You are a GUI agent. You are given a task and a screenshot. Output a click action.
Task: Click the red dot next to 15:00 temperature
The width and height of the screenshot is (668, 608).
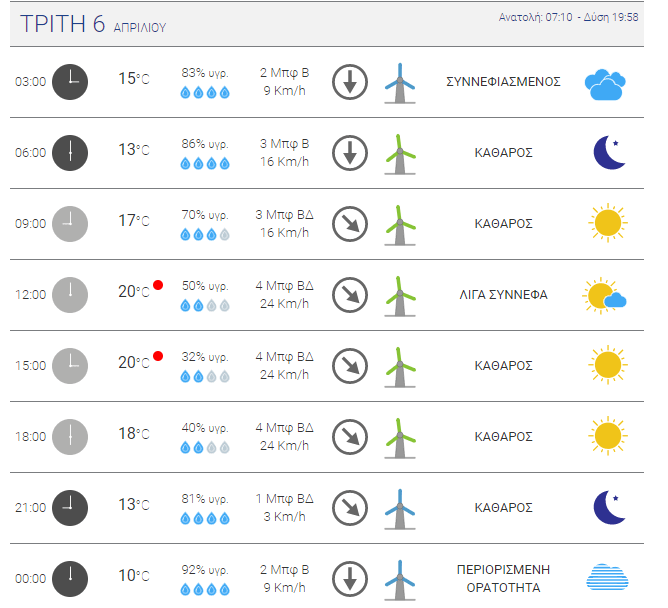(158, 356)
